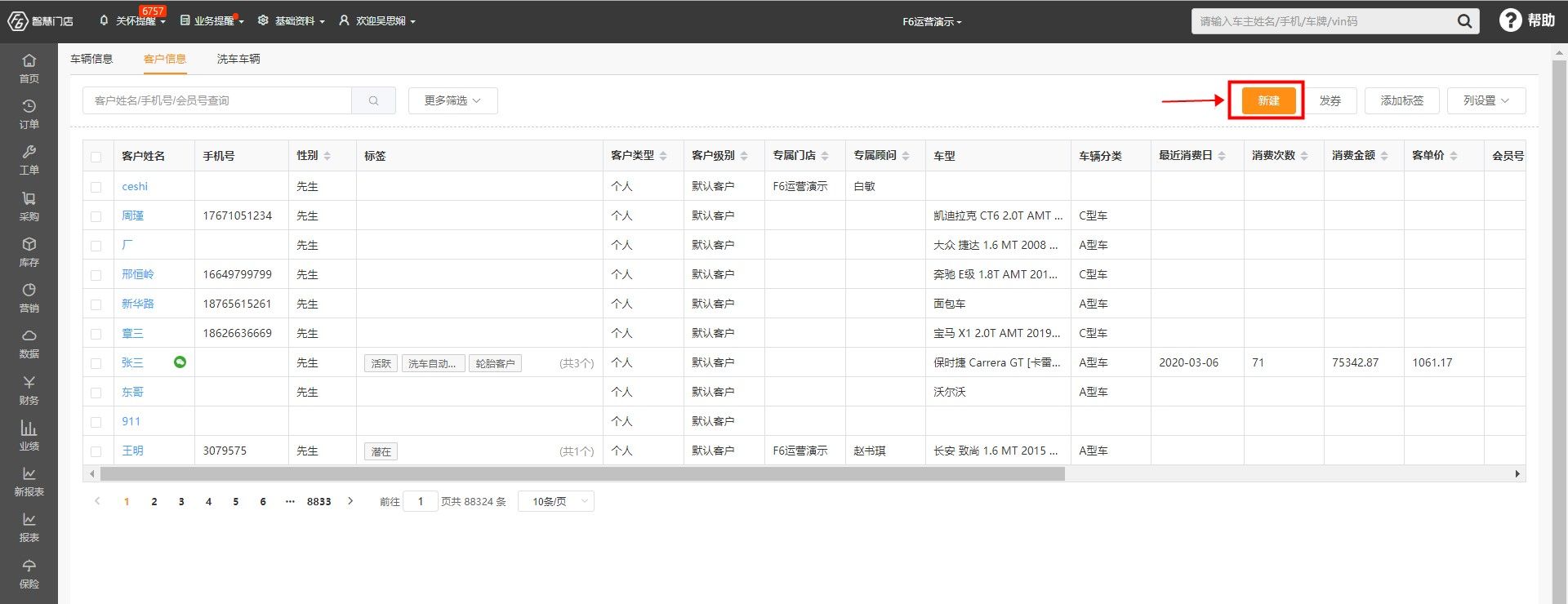Image resolution: width=1568 pixels, height=604 pixels.
Task: Click the 添加标签 button
Action: tap(1401, 100)
